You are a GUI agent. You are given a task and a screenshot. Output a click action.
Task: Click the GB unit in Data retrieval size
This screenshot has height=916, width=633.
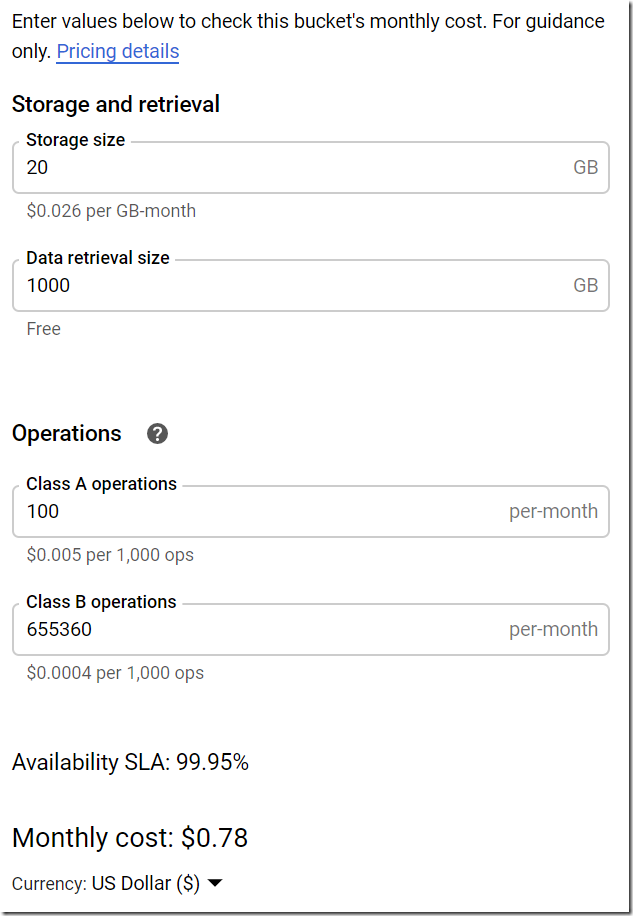(585, 285)
